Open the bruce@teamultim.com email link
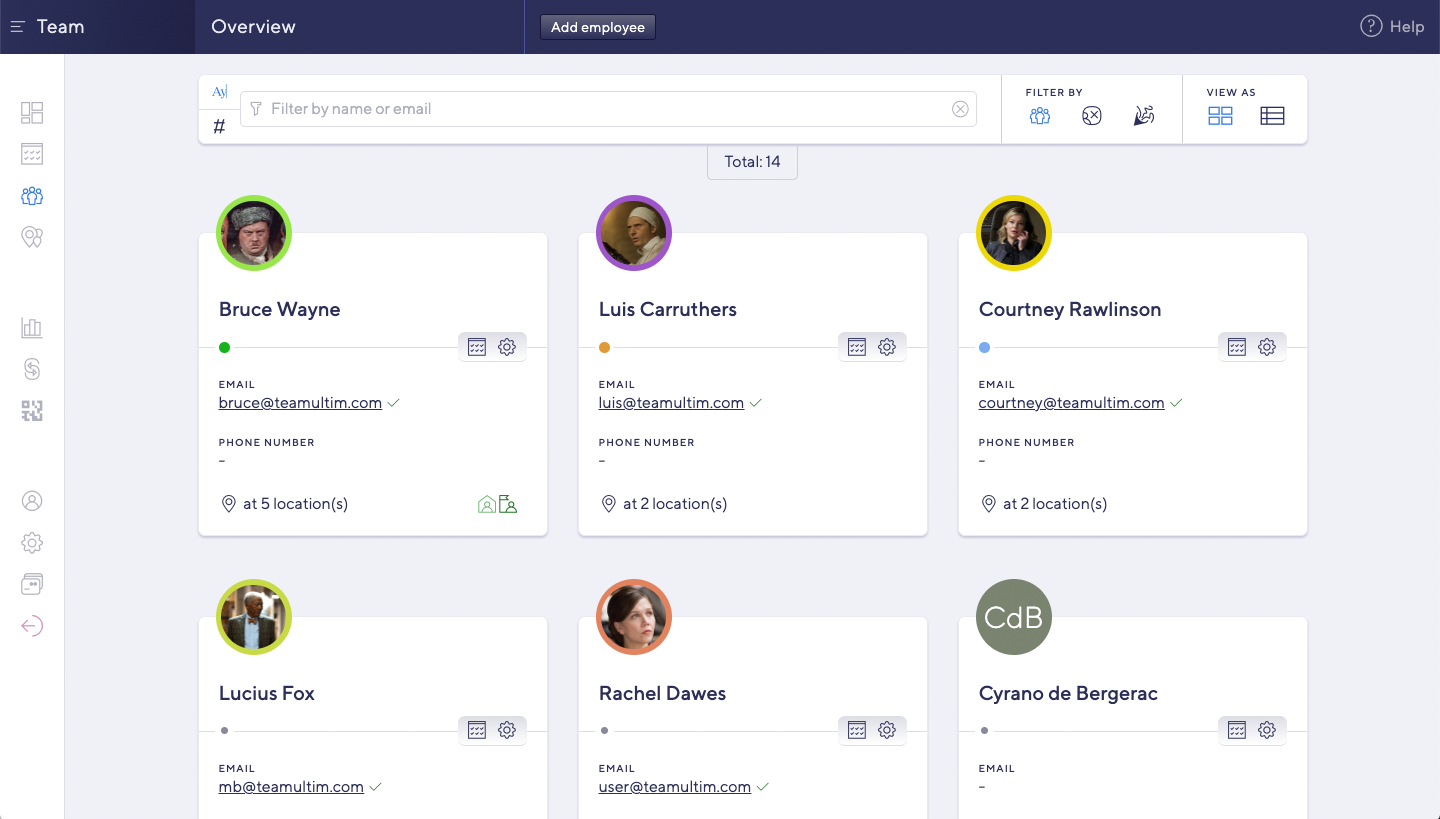1440x819 pixels. click(300, 403)
